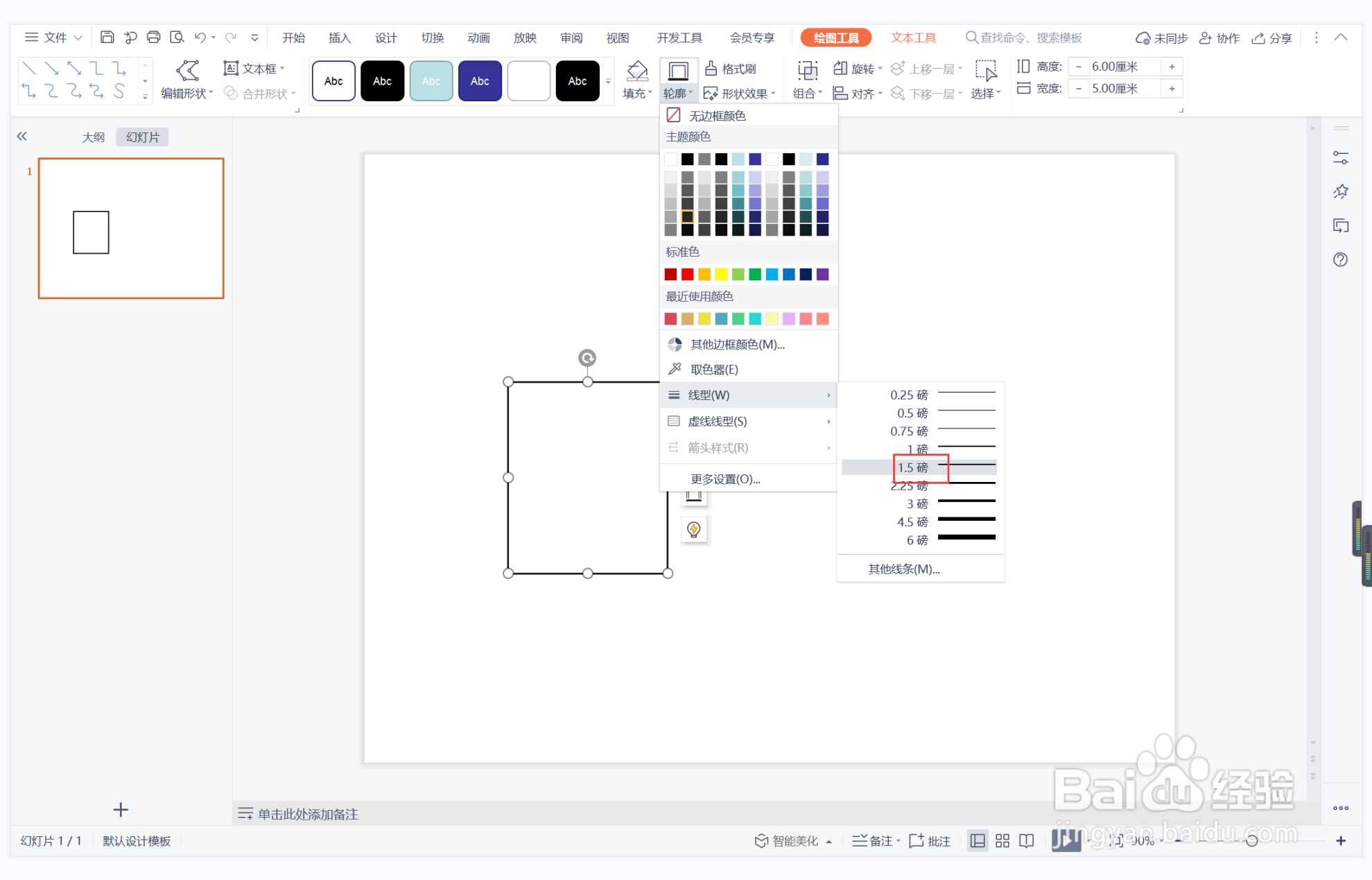Viewport: 1372px width, 880px height.
Task: Choose the 3 磅 line weight
Action: coord(921,503)
